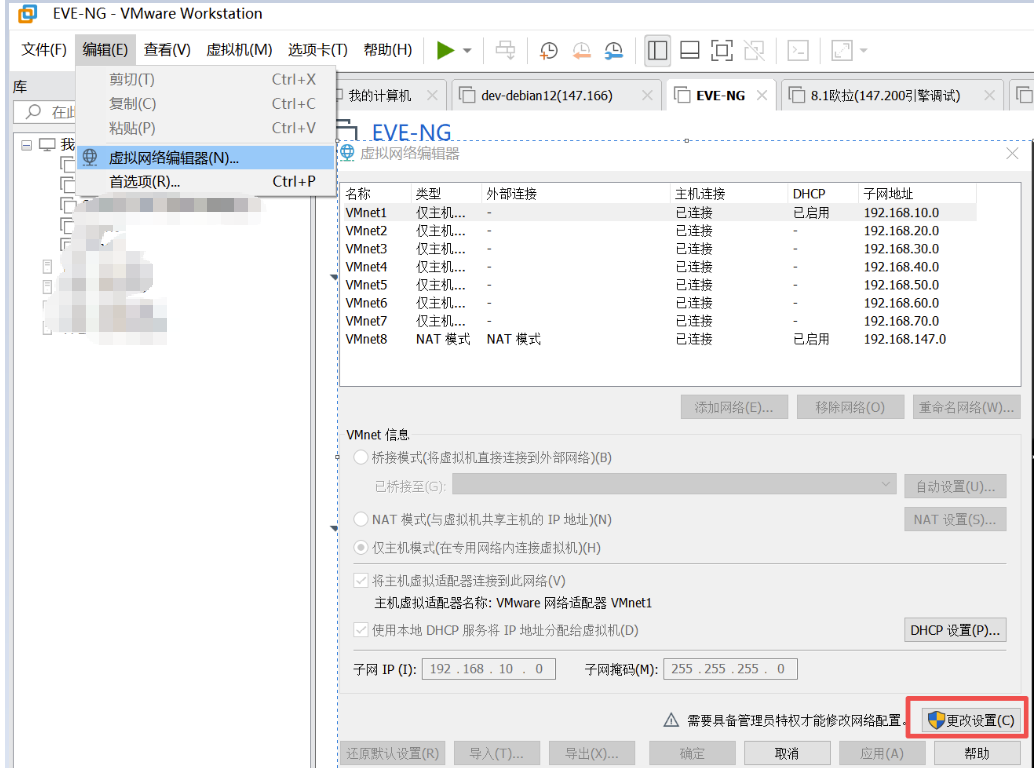This screenshot has height=768, width=1035.
Task: Click the green power-on play button
Action: point(446,50)
